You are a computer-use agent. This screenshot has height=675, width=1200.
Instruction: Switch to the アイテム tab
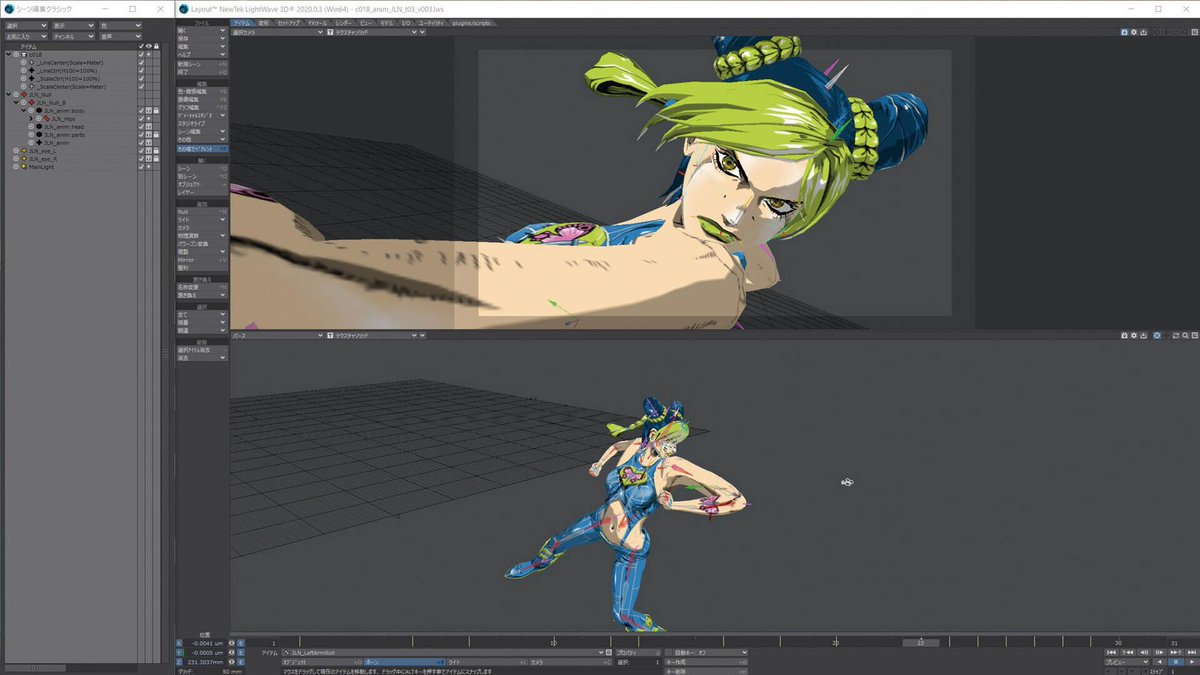(x=241, y=22)
